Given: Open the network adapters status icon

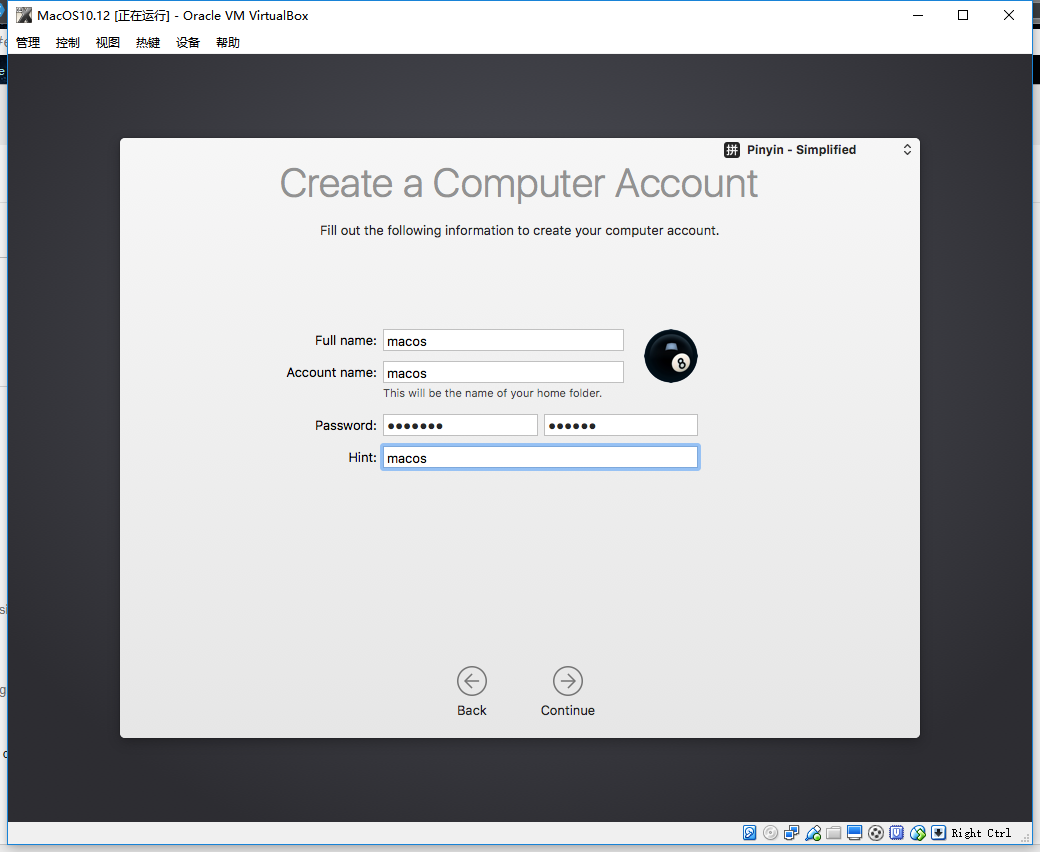Looking at the screenshot, I should pos(791,833).
